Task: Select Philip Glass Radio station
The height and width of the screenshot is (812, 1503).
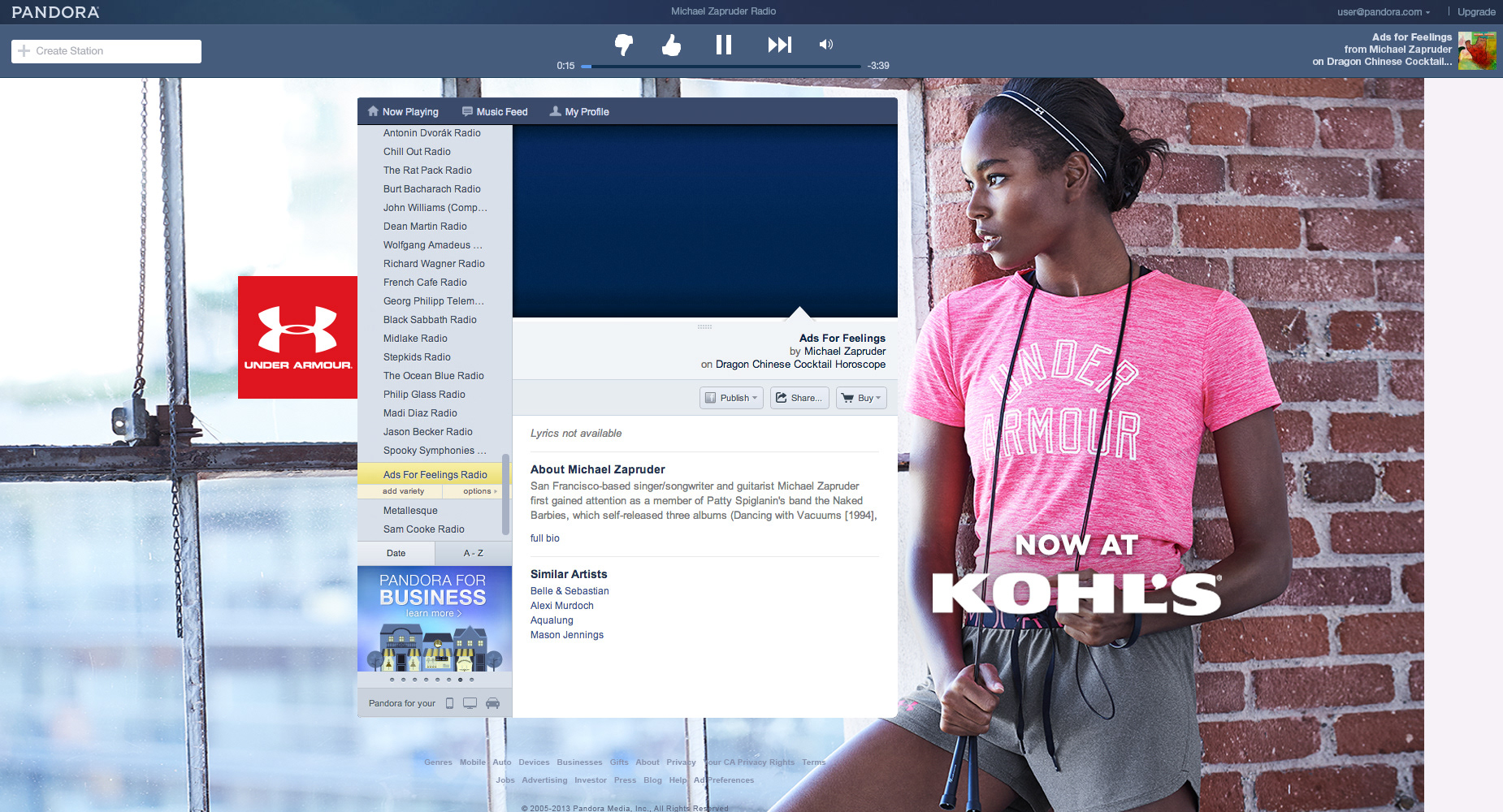Action: pos(424,395)
